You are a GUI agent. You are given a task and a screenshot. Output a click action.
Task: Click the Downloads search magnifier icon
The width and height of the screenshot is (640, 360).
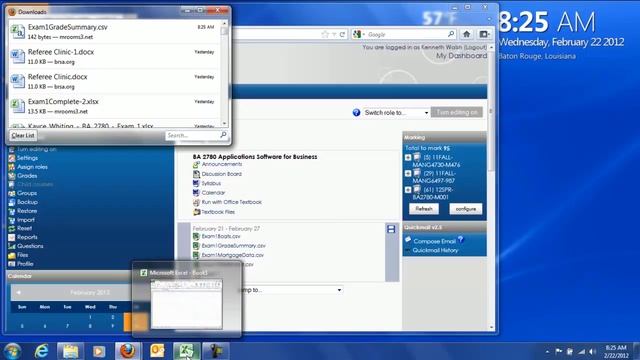223,135
